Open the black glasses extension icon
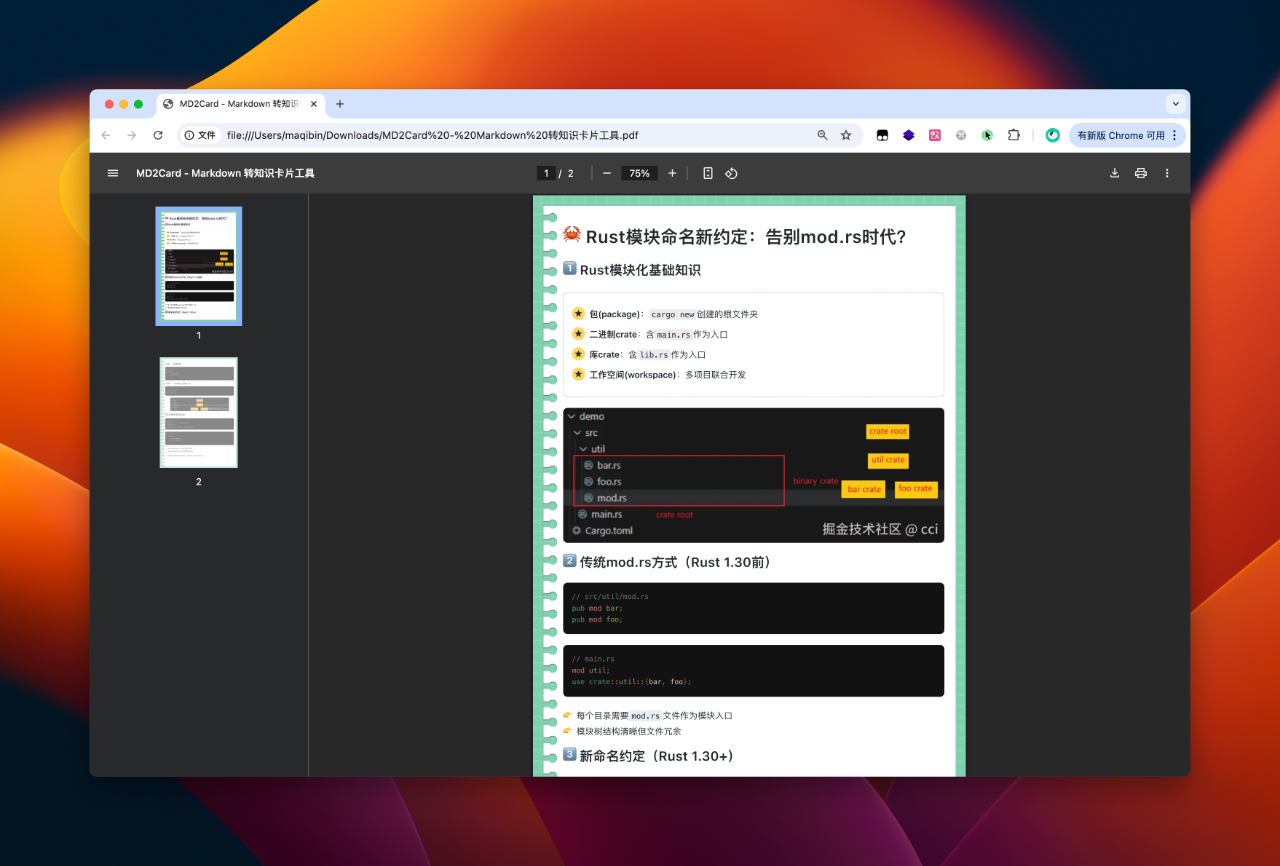The image size is (1280, 866). 883,135
